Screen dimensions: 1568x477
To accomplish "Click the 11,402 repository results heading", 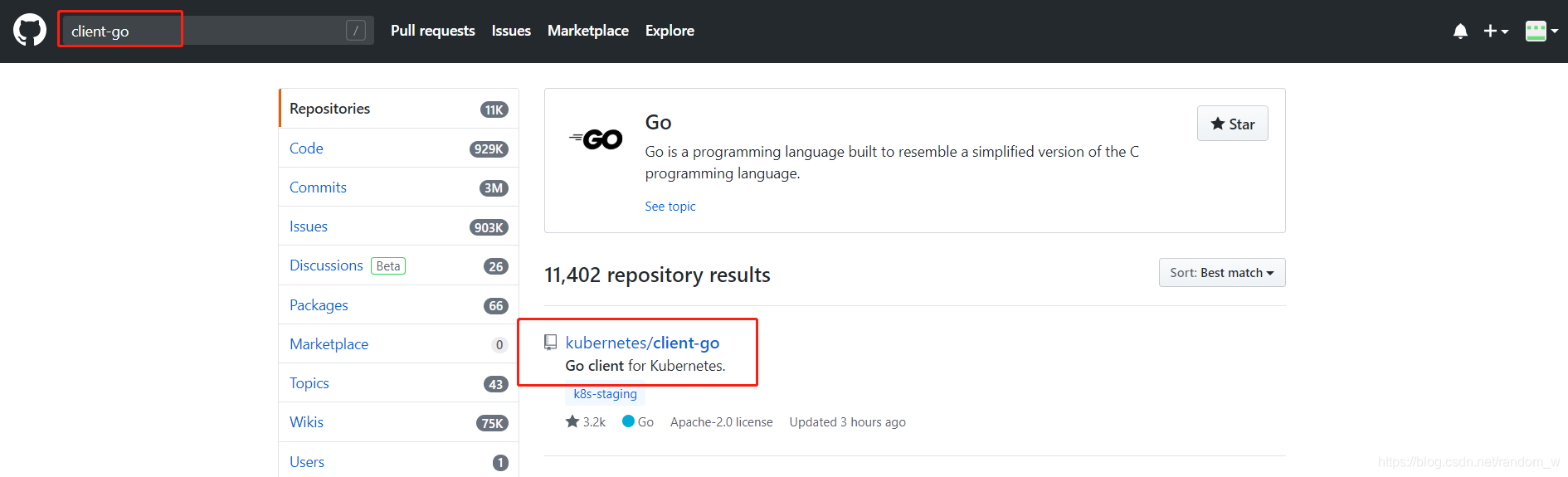I will coord(657,275).
